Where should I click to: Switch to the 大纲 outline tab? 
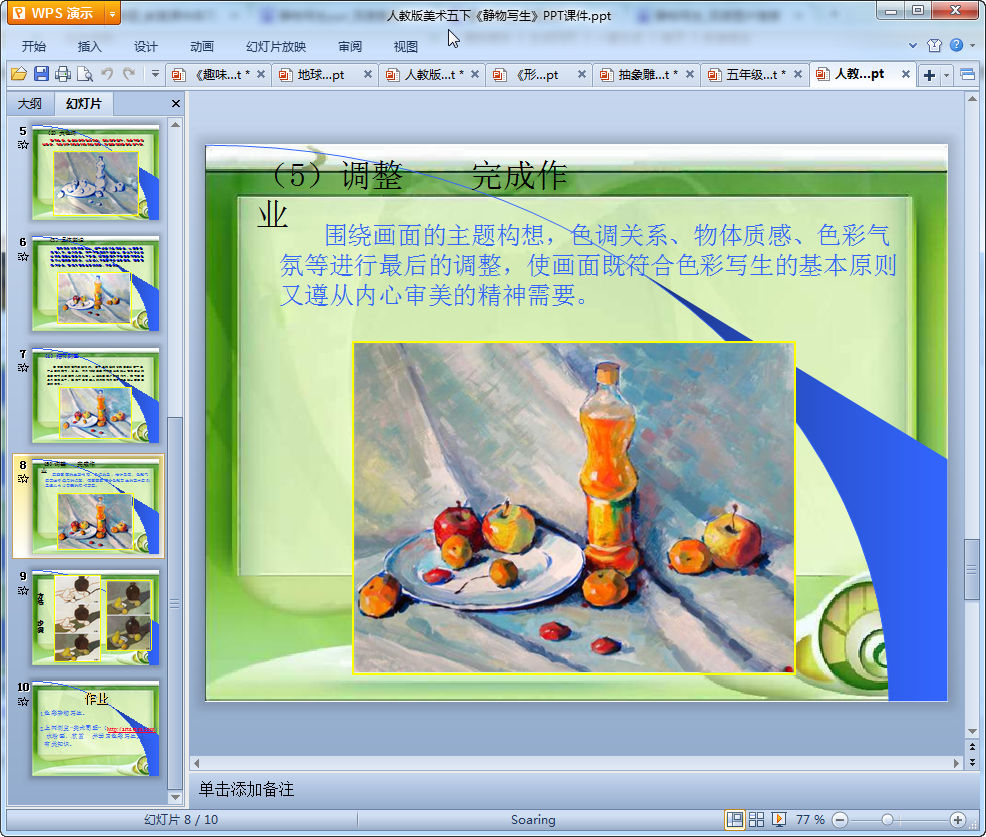(x=30, y=104)
